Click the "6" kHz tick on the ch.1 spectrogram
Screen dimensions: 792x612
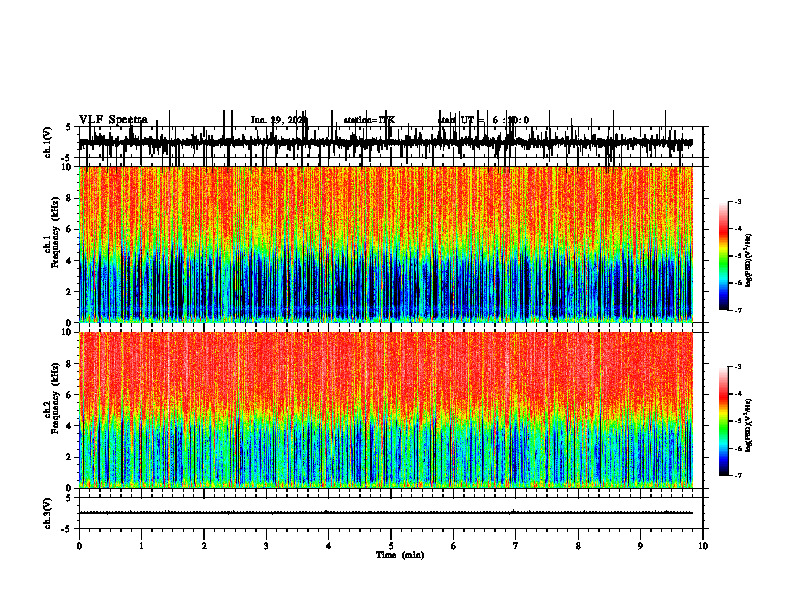71,229
